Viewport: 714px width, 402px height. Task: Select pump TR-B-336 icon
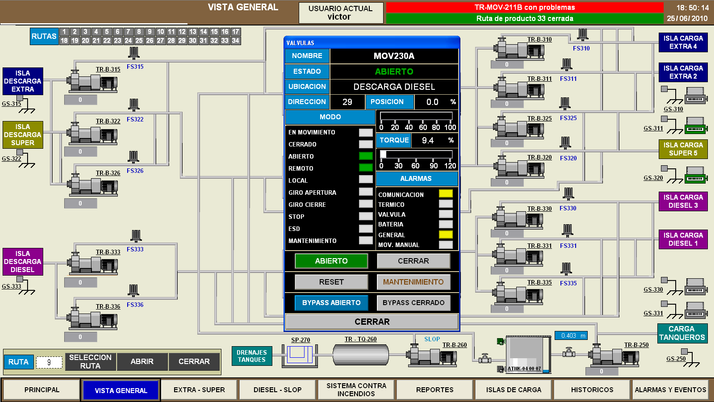pos(92,319)
